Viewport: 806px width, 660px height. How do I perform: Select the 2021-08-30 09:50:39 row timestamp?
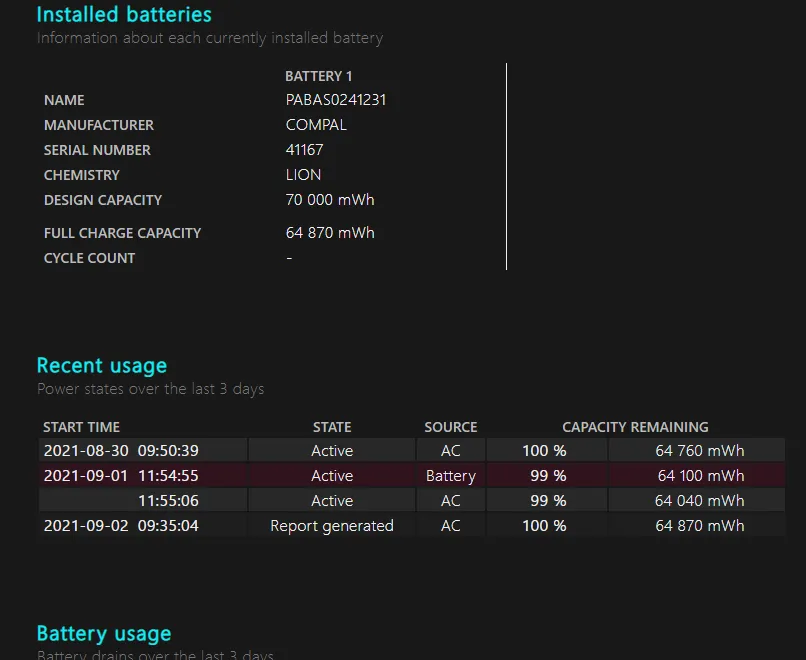tap(121, 451)
